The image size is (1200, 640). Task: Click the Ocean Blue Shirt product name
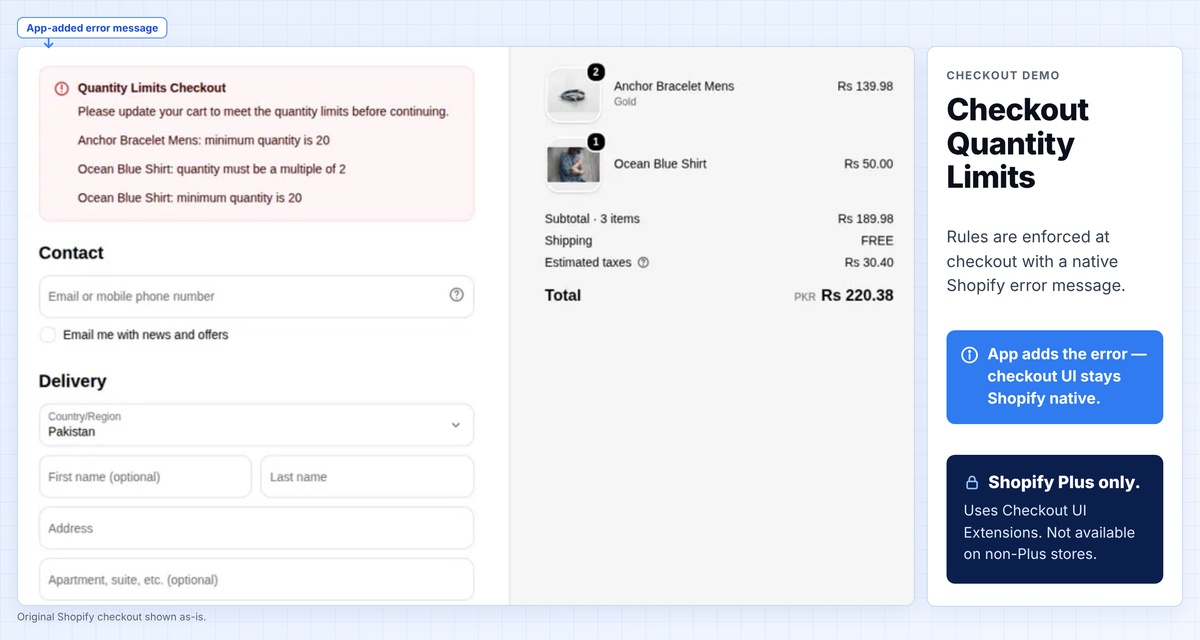(660, 164)
